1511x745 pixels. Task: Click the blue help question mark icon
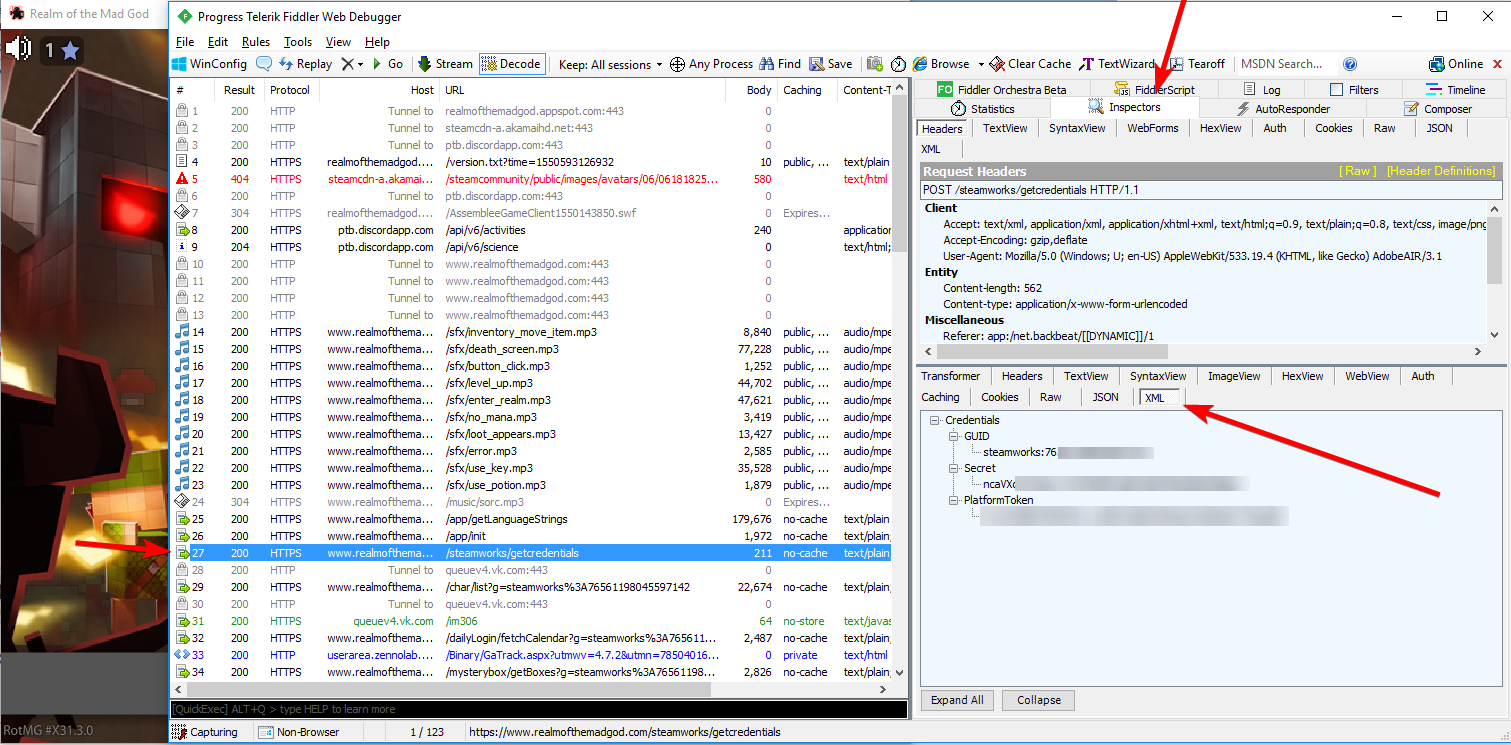[x=1350, y=64]
